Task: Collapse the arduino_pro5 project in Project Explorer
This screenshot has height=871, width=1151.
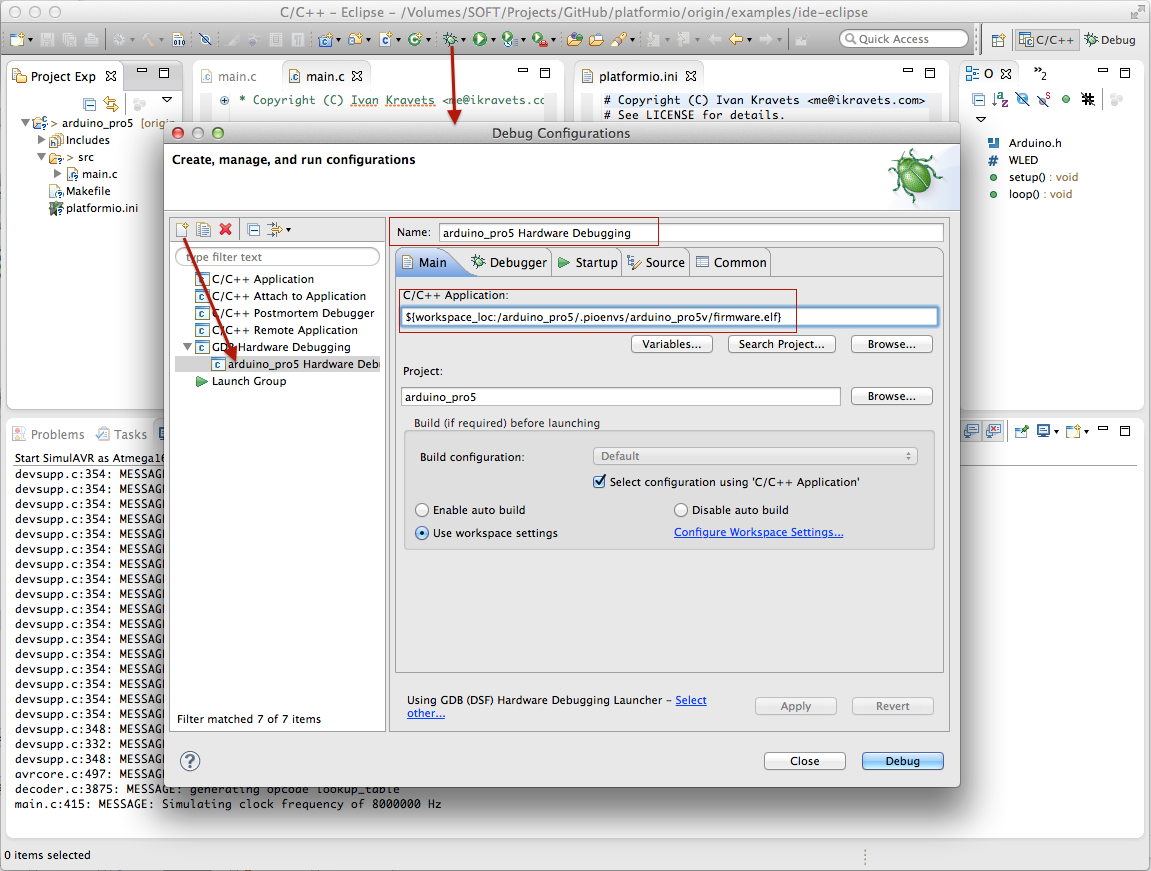Action: pyautogui.click(x=26, y=123)
